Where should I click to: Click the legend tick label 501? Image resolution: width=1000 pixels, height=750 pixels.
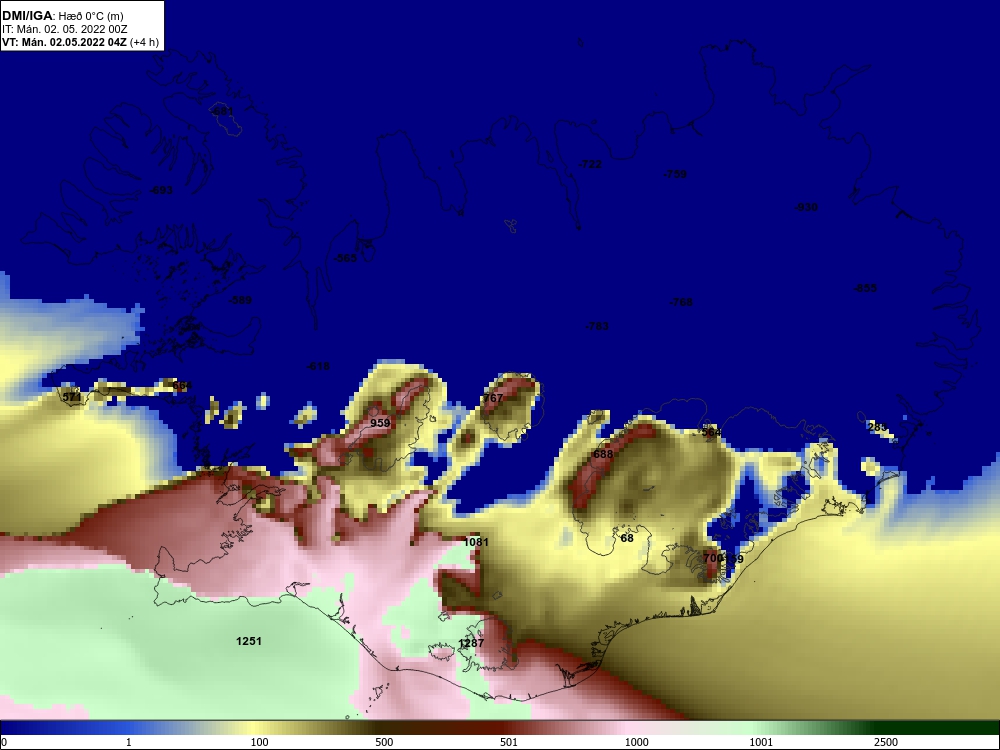click(x=509, y=742)
